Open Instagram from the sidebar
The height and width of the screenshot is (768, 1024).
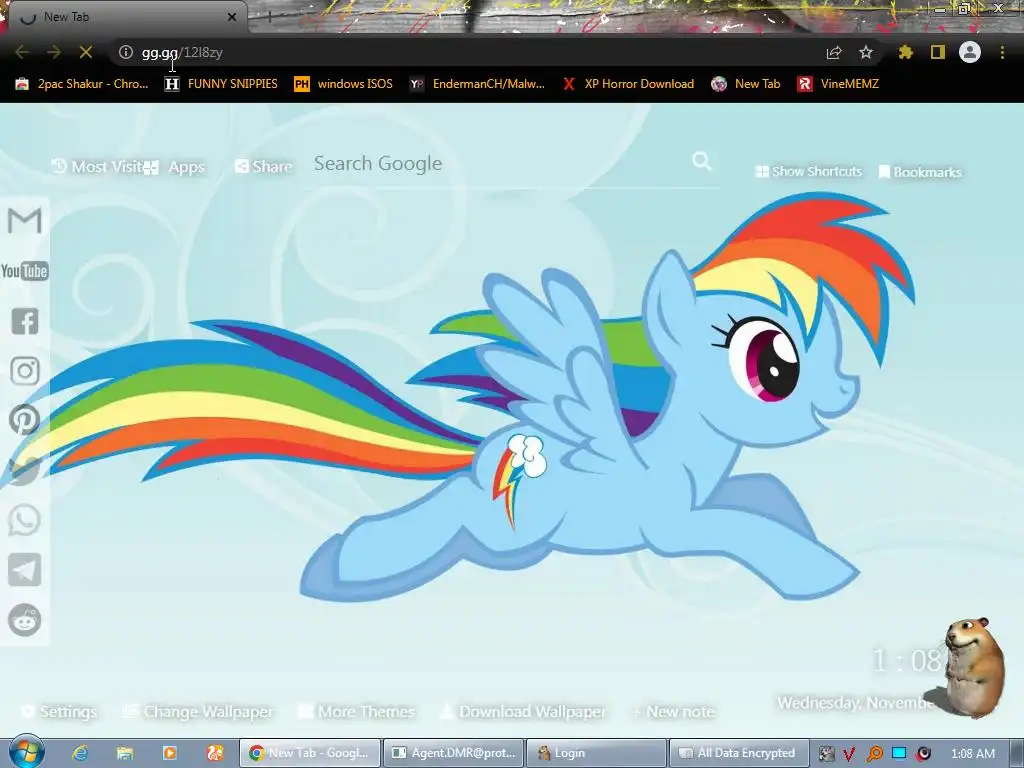pos(25,371)
